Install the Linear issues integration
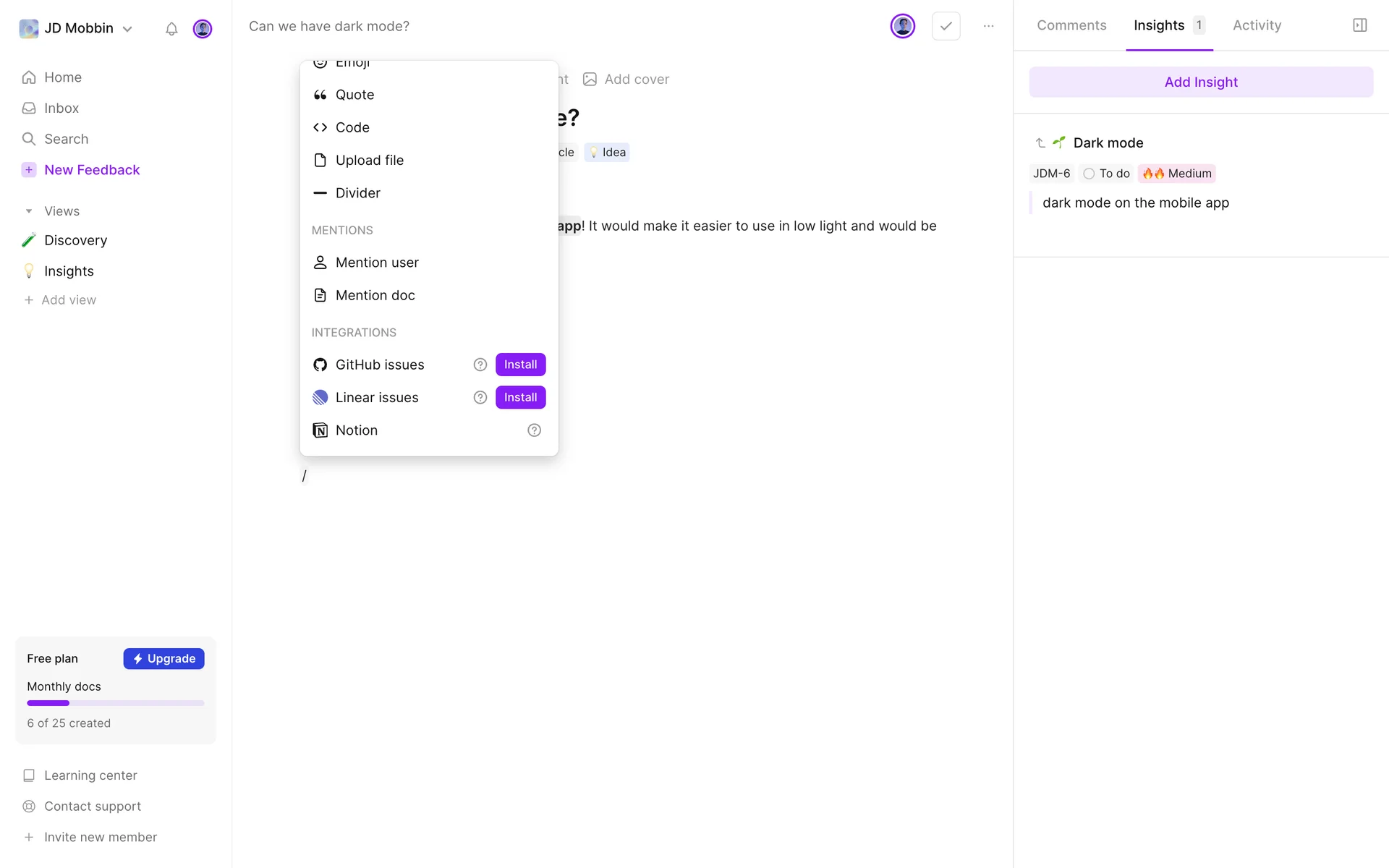The width and height of the screenshot is (1389, 868). pyautogui.click(x=520, y=397)
